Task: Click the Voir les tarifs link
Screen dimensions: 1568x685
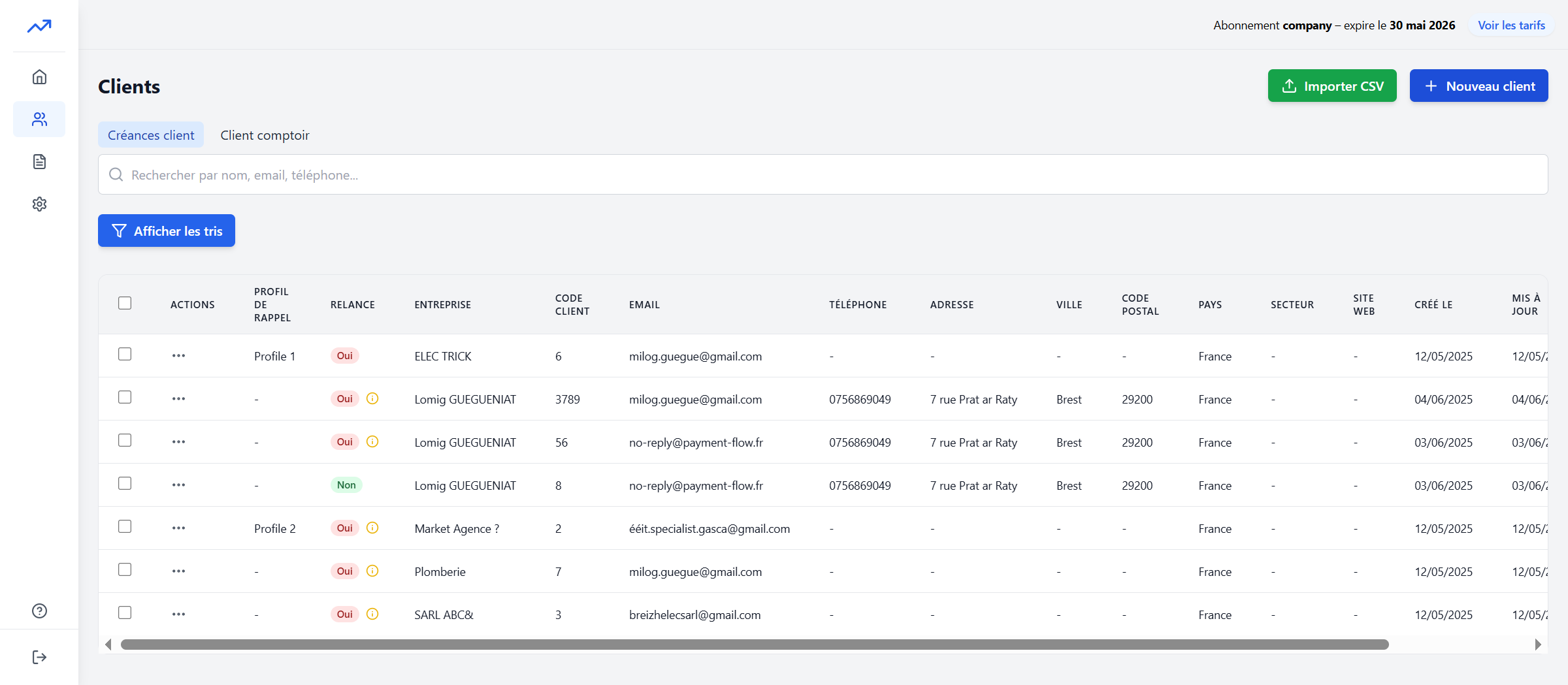Action: 1511,25
